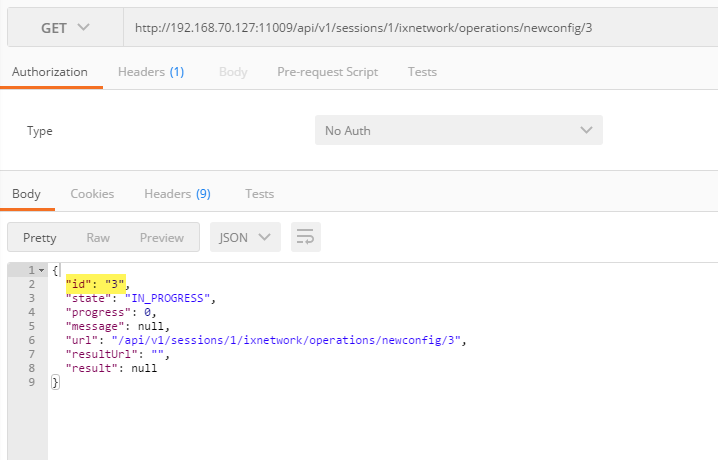Screen dimensions: 718x460
Task: View the response Headers (9) tab
Action: (x=177, y=193)
